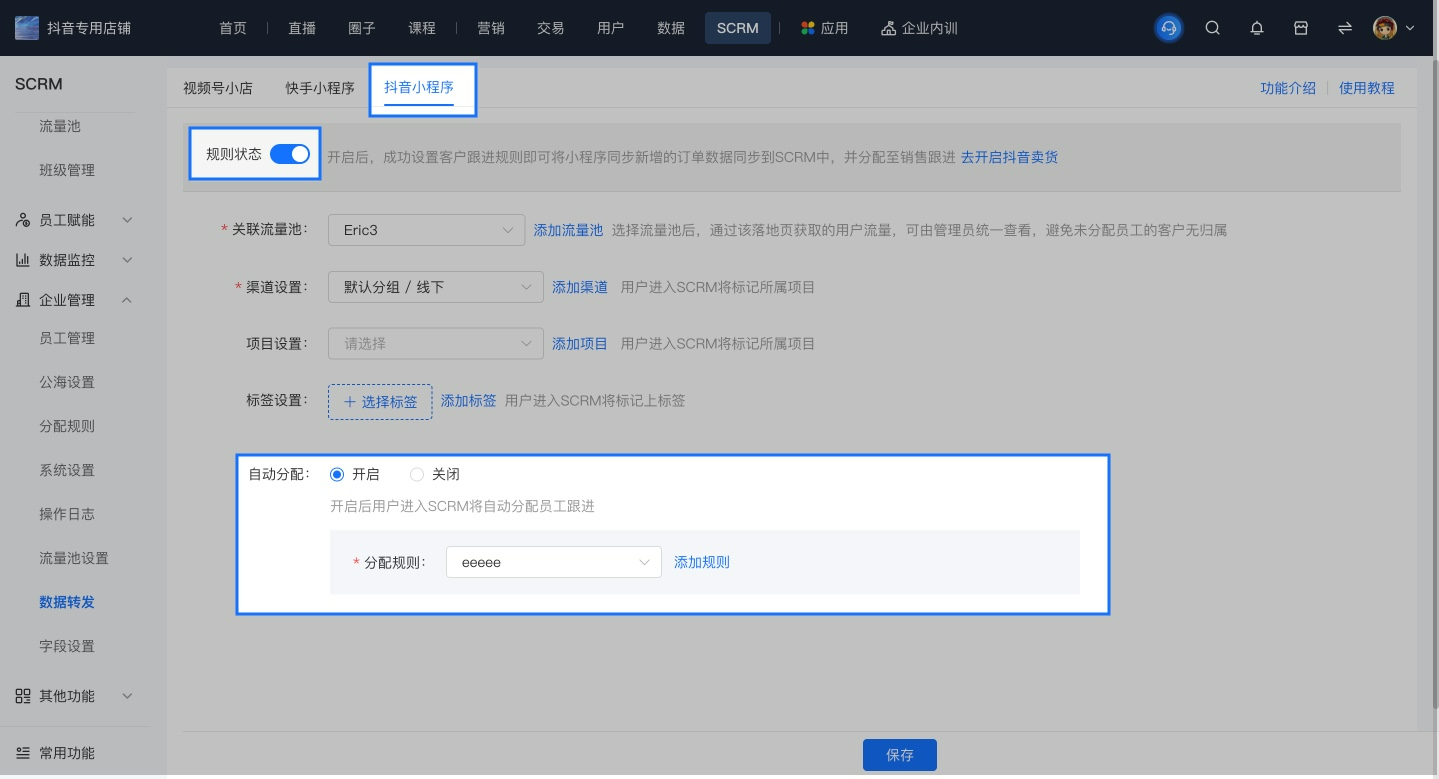Select the 关闭 auto-assign radio button
Screen dimensions: 1439x779
pyautogui.click(x=417, y=474)
